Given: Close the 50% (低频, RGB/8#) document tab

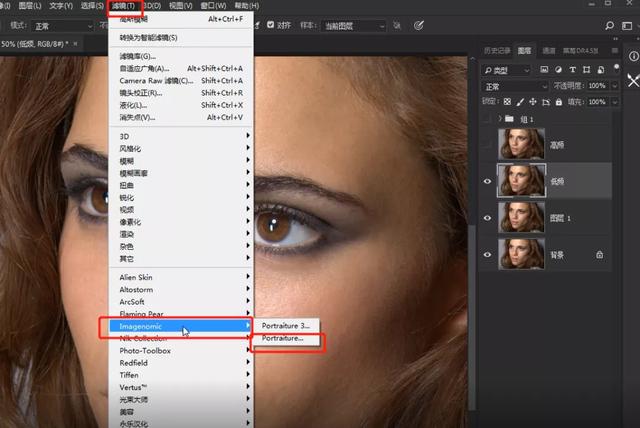Looking at the screenshot, I should pyautogui.click(x=76, y=44).
